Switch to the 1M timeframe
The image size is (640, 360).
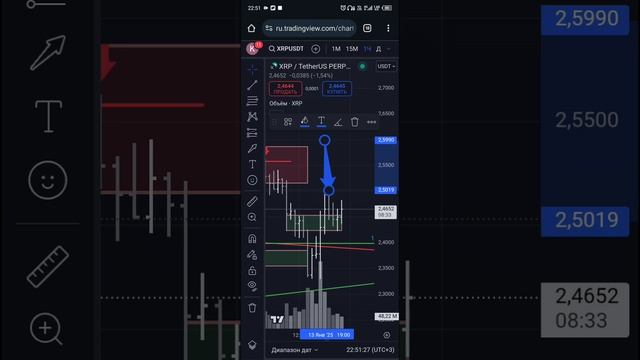click(x=336, y=49)
